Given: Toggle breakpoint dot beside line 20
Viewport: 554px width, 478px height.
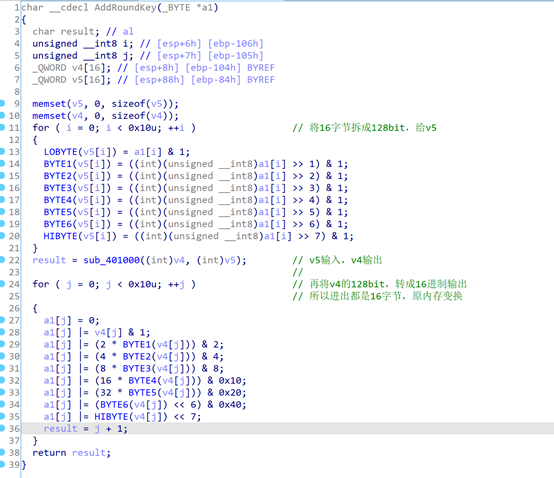Looking at the screenshot, I should click(x=2, y=236).
